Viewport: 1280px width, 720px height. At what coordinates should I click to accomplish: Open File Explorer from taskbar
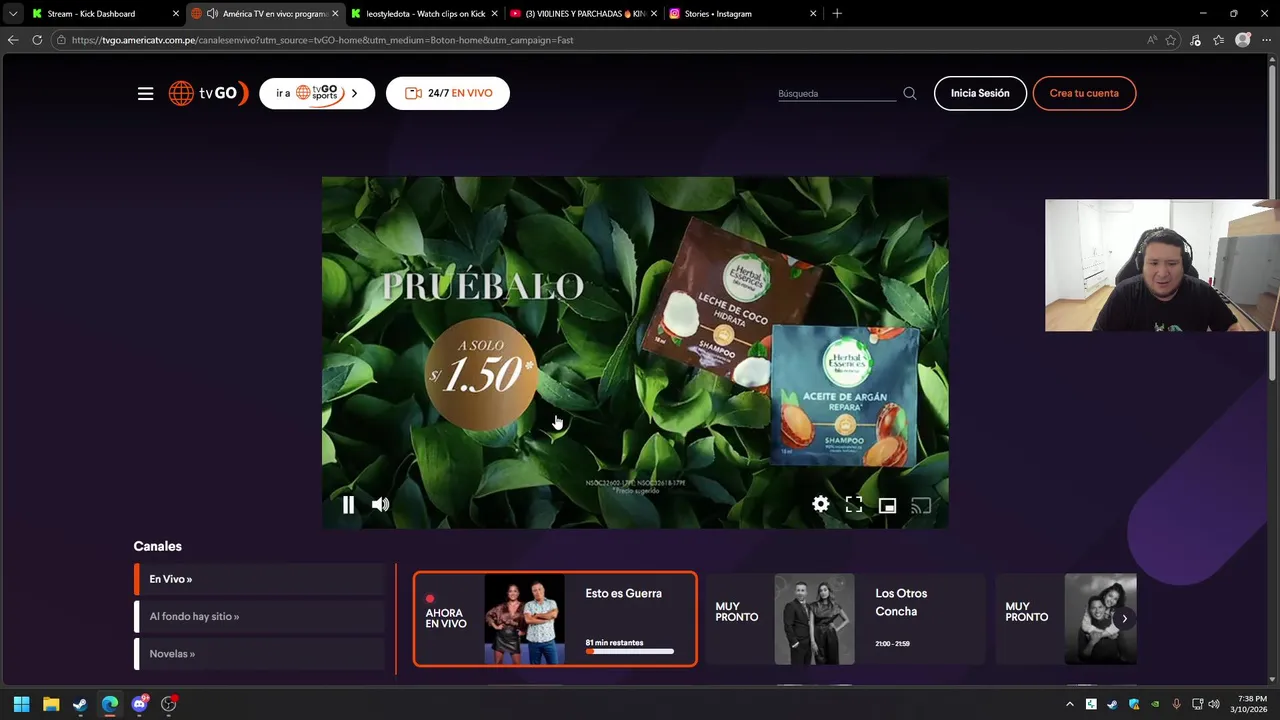51,704
